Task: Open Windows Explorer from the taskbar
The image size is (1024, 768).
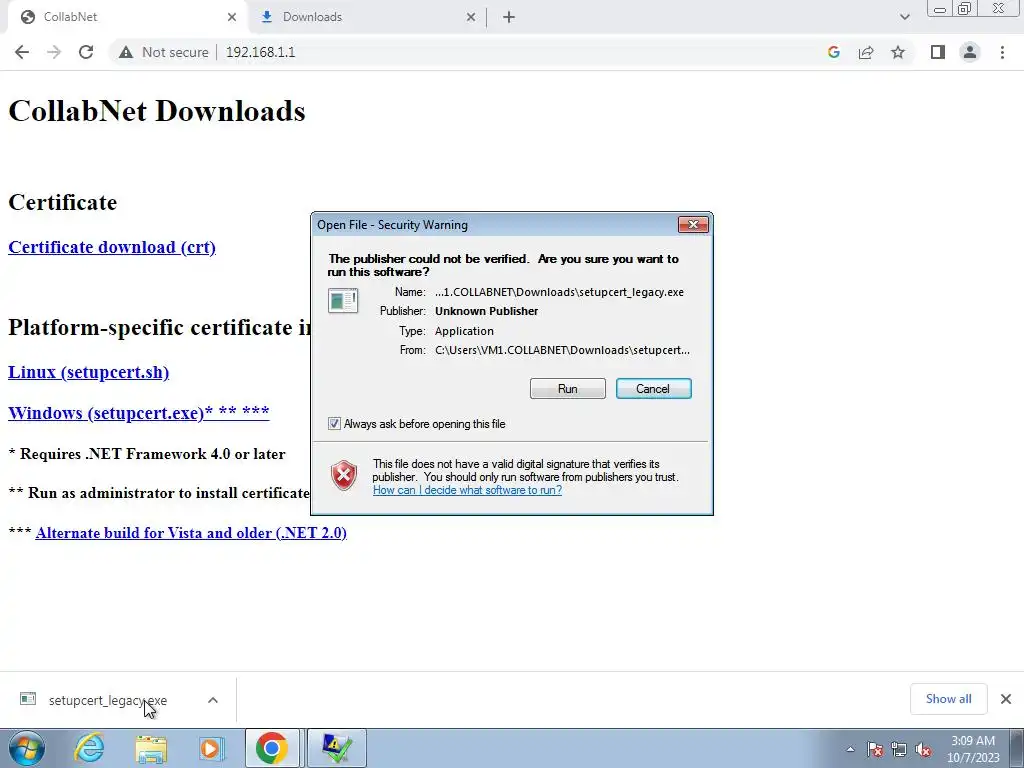Action: 150,748
